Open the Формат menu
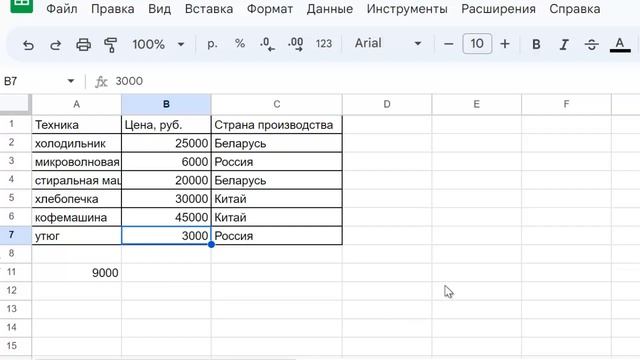Viewport: 640px width, 360px height. tap(270, 9)
